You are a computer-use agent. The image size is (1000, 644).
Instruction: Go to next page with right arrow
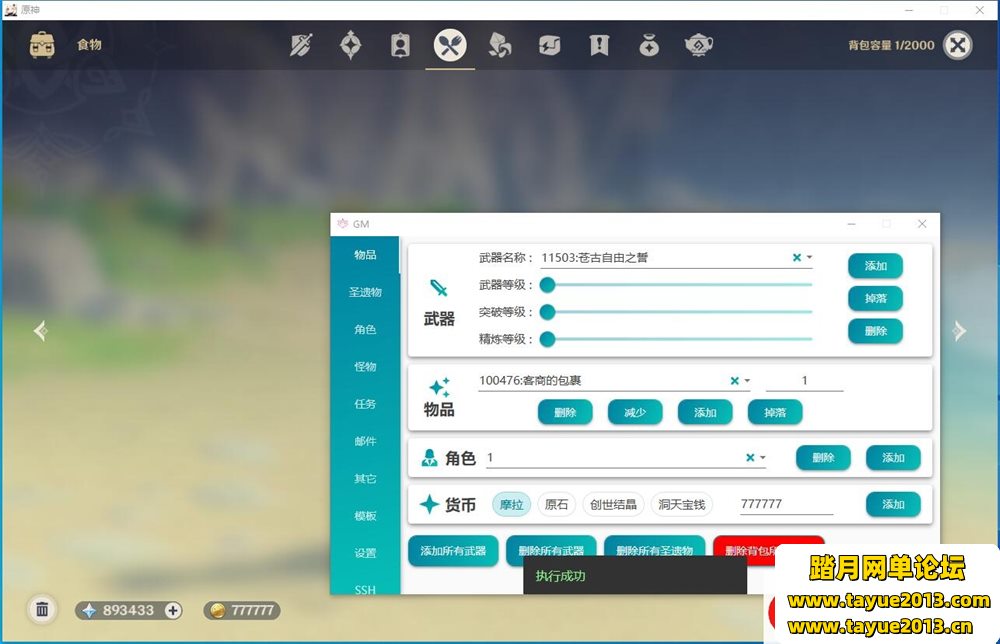click(959, 331)
